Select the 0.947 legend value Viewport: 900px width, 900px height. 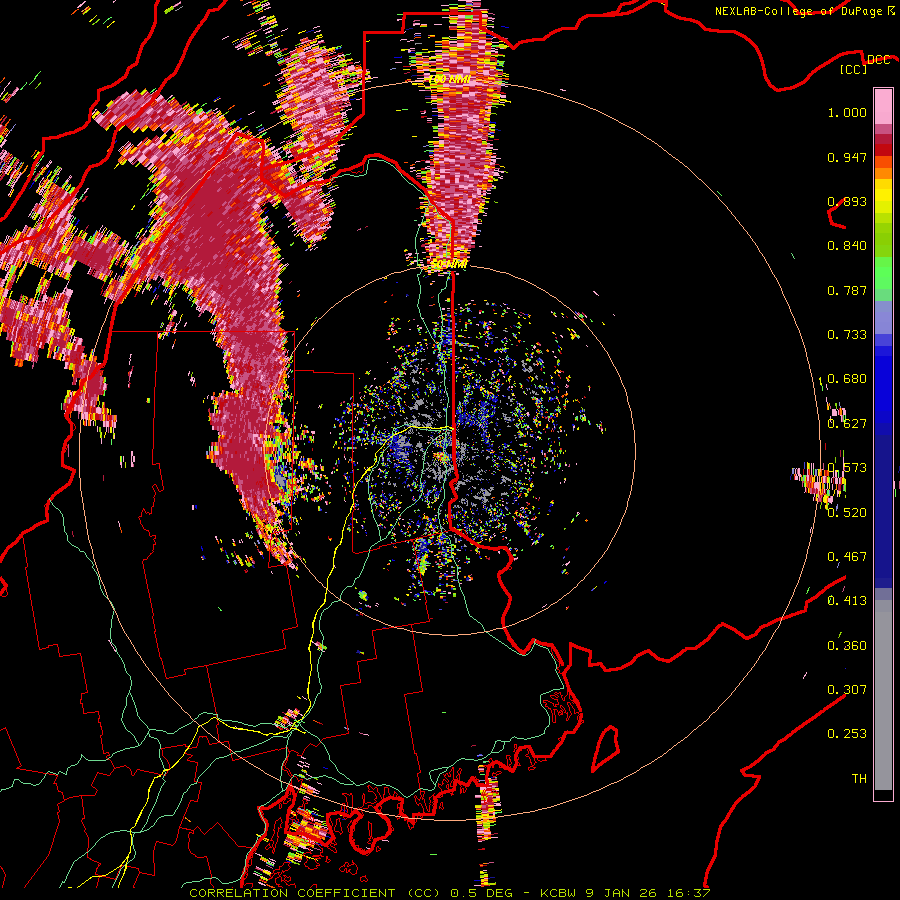click(x=847, y=157)
